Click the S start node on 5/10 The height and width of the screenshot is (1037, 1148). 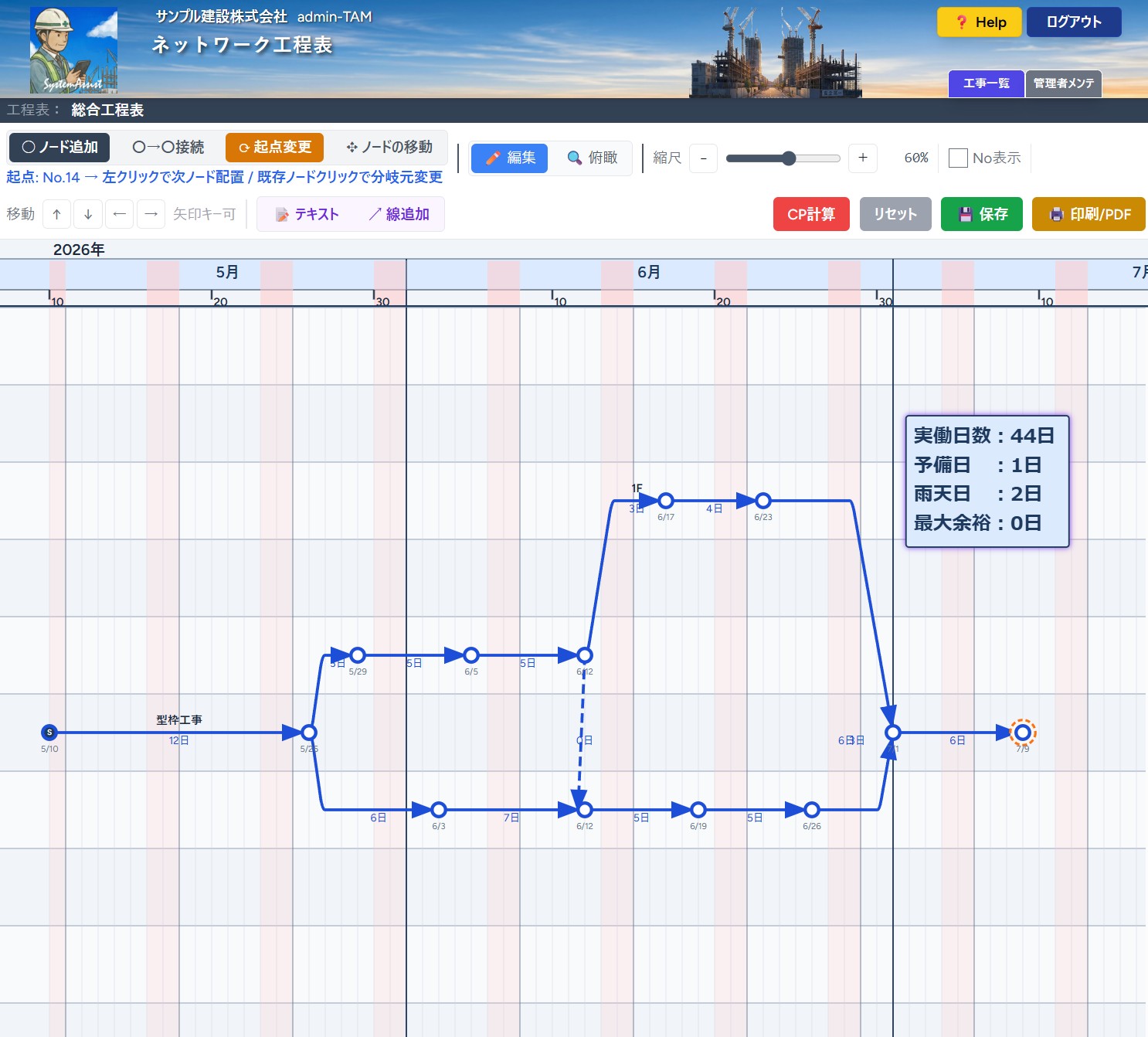pos(49,733)
